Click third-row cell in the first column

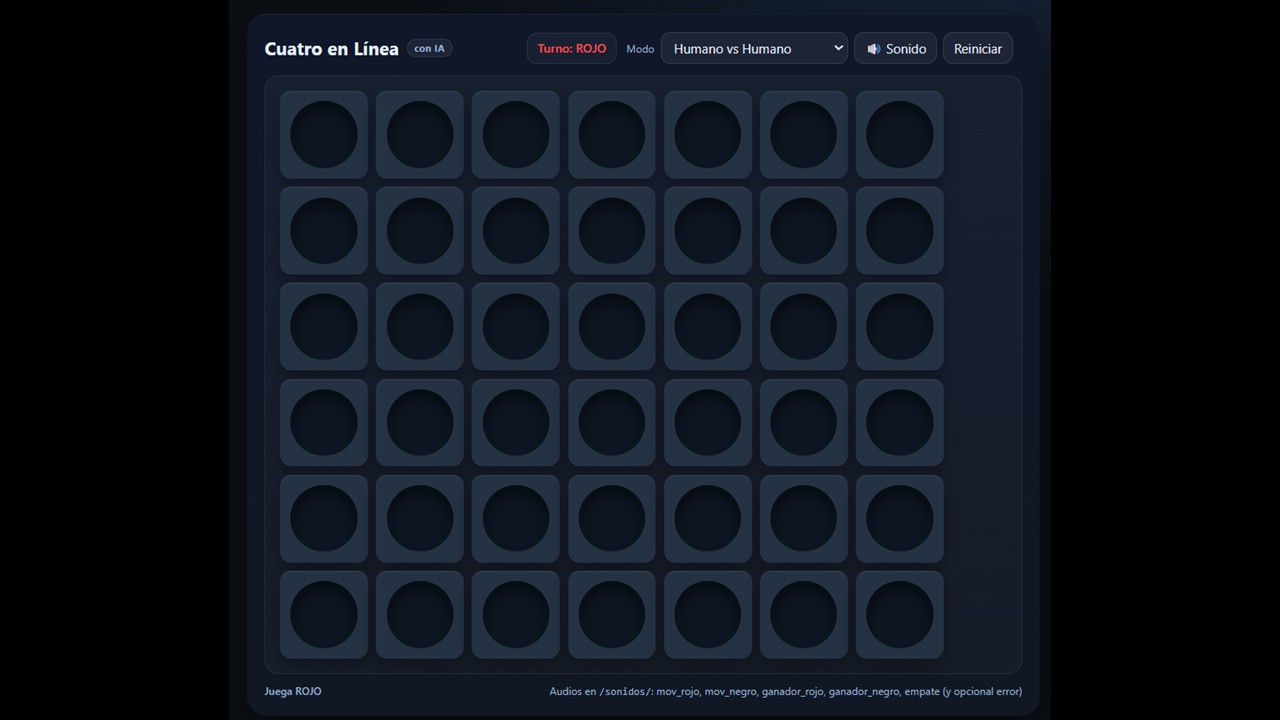tap(324, 327)
